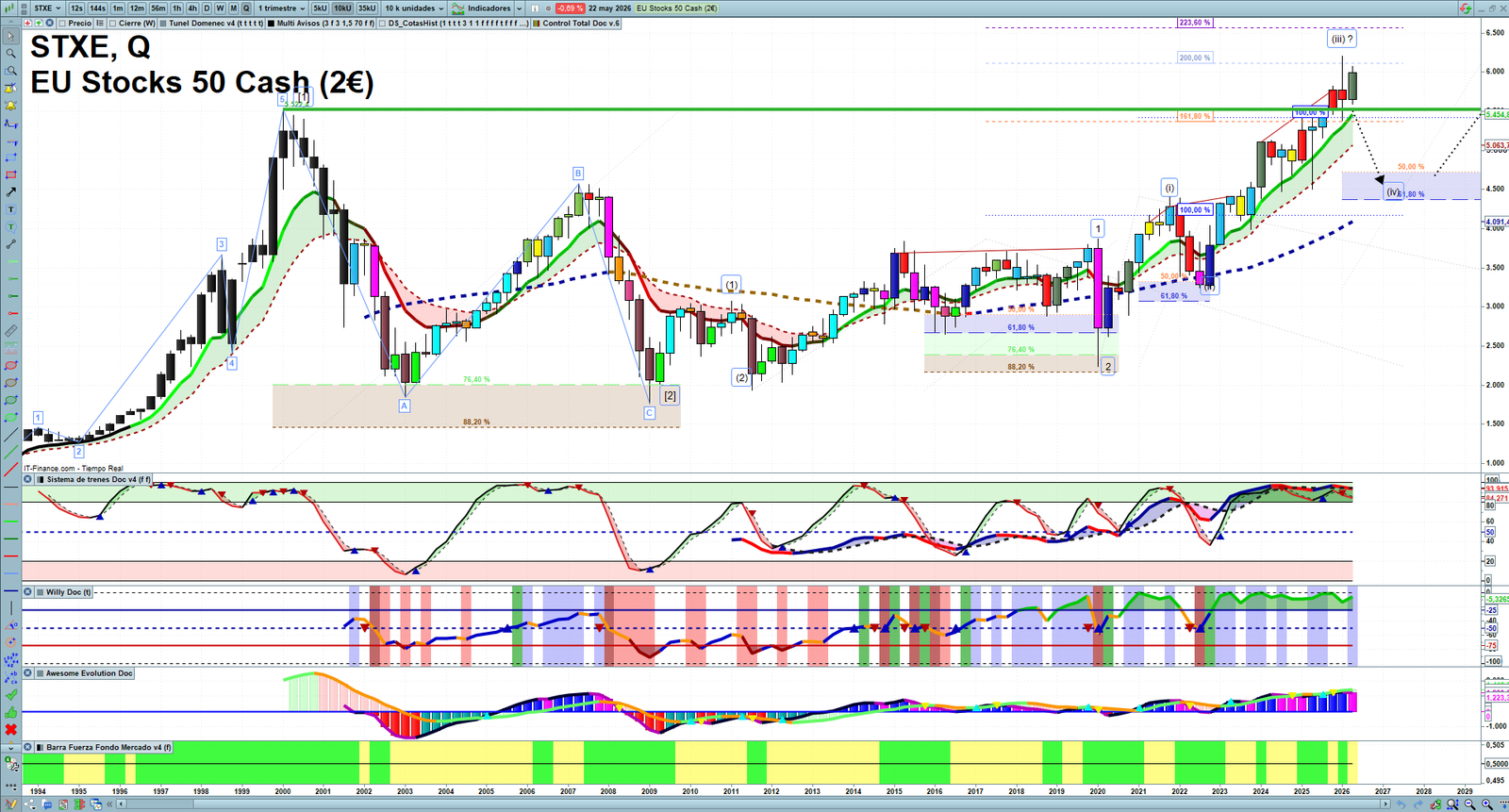Click the red plus icon next to Precio
Screen dimensions: 1509x812
pyautogui.click(x=27, y=23)
